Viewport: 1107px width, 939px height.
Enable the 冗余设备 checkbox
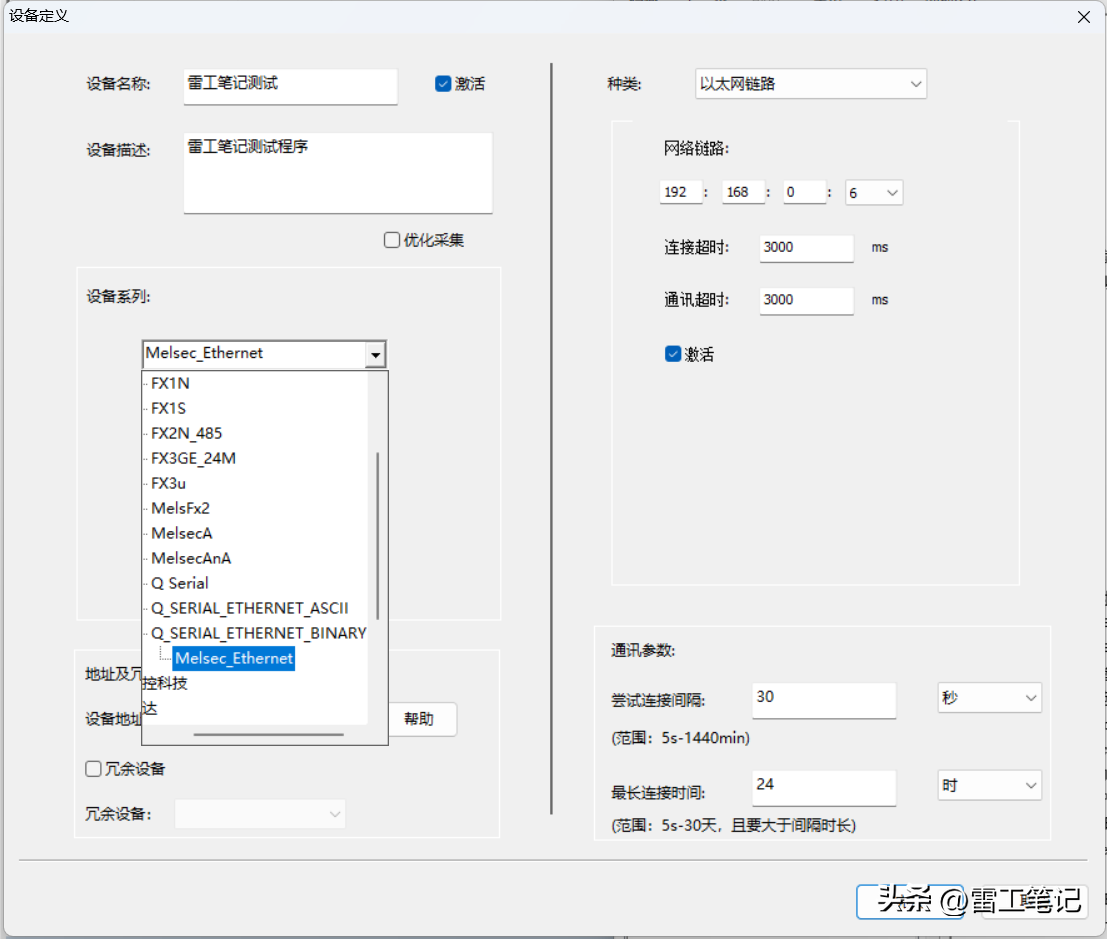click(x=94, y=769)
